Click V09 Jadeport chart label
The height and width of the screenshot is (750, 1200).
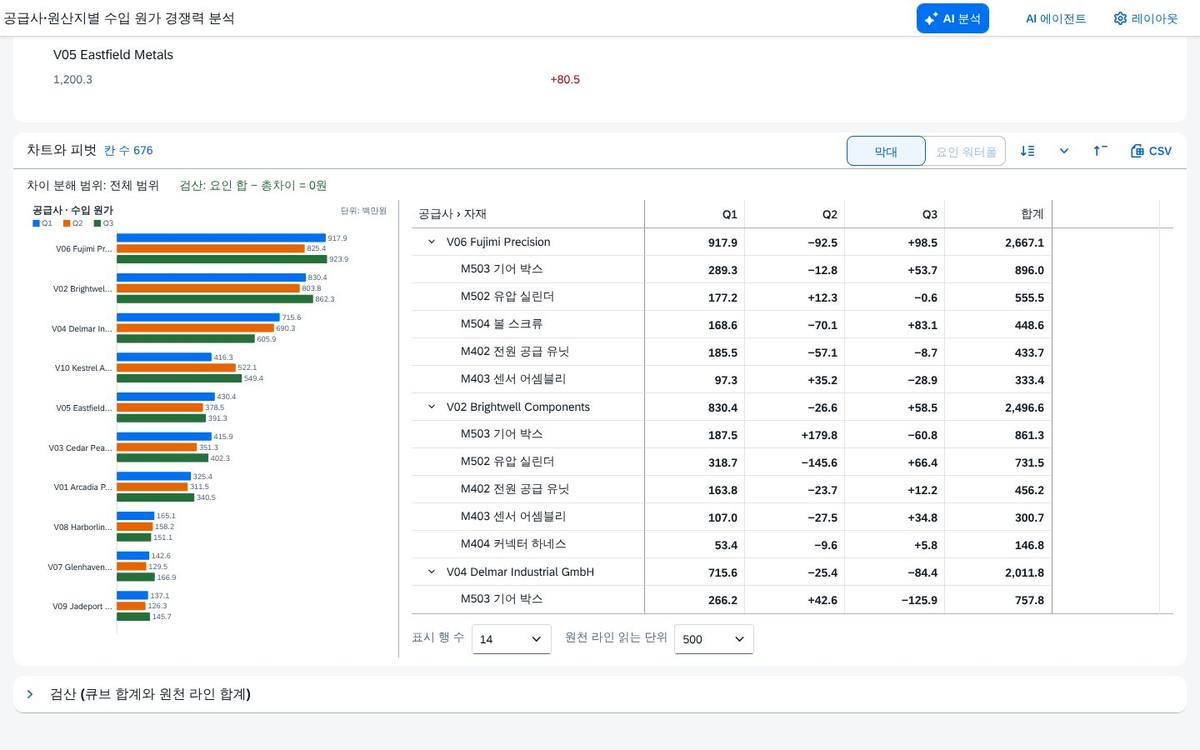point(82,606)
